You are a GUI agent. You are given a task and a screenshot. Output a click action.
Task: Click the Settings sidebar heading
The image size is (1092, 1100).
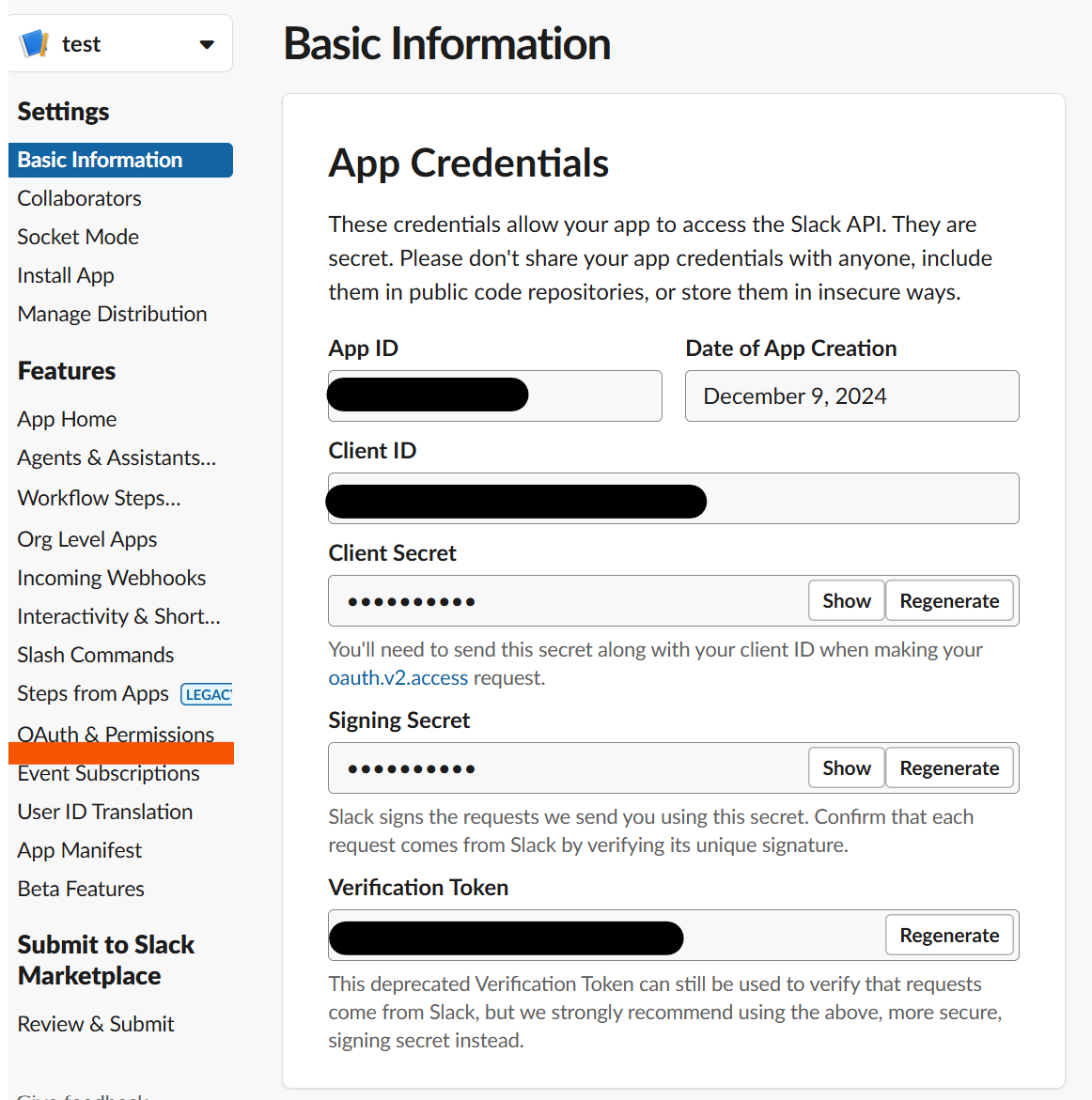coord(63,112)
